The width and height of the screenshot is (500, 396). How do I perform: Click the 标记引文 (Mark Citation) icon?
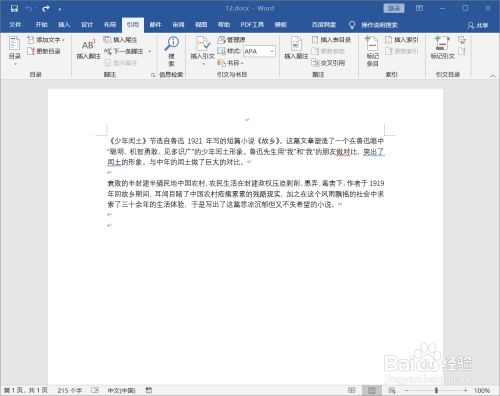point(443,48)
